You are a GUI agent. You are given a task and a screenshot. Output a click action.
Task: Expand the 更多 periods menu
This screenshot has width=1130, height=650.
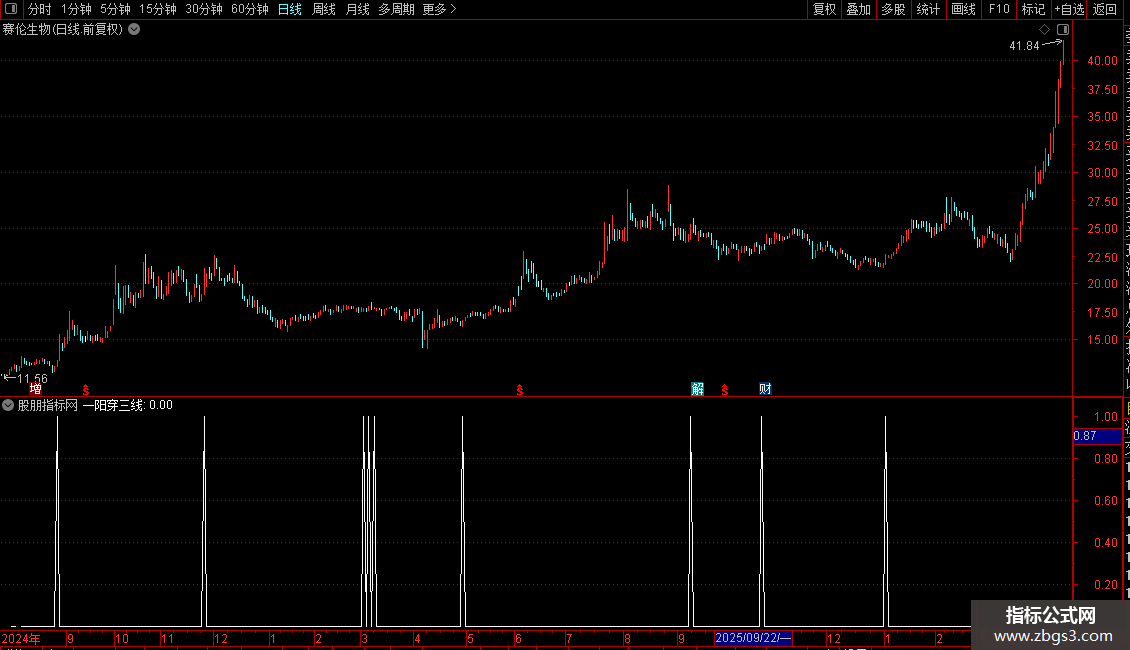pyautogui.click(x=439, y=9)
